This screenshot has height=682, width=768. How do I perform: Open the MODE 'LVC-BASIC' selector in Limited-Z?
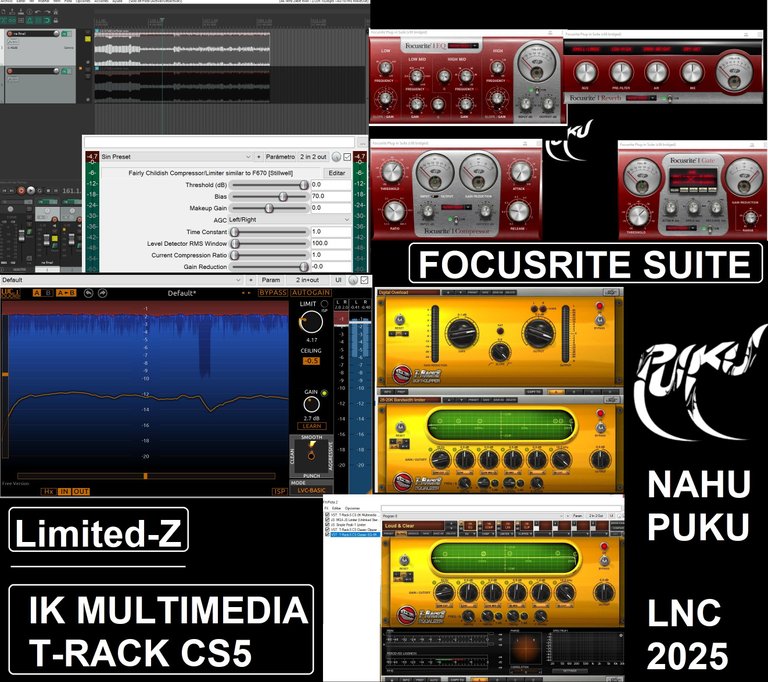click(x=311, y=490)
